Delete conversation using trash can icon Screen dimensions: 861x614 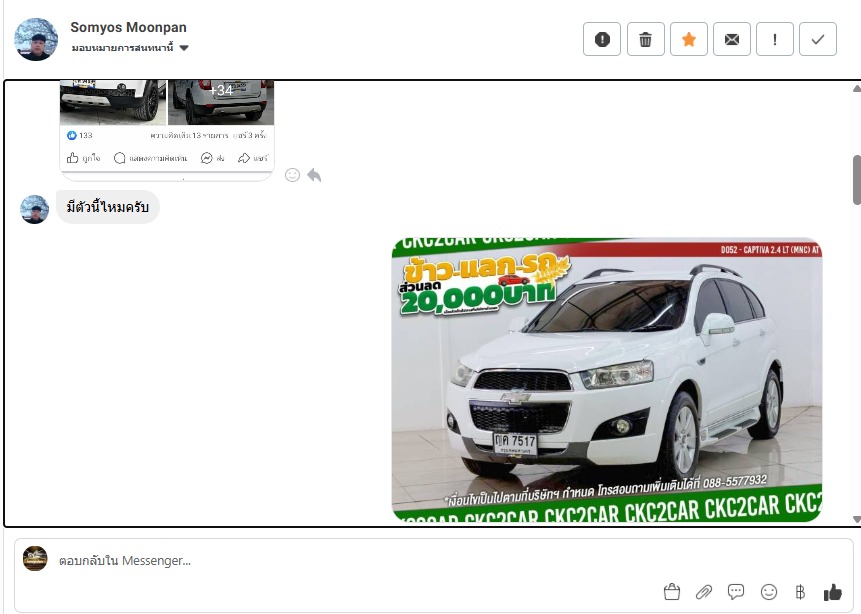645,39
